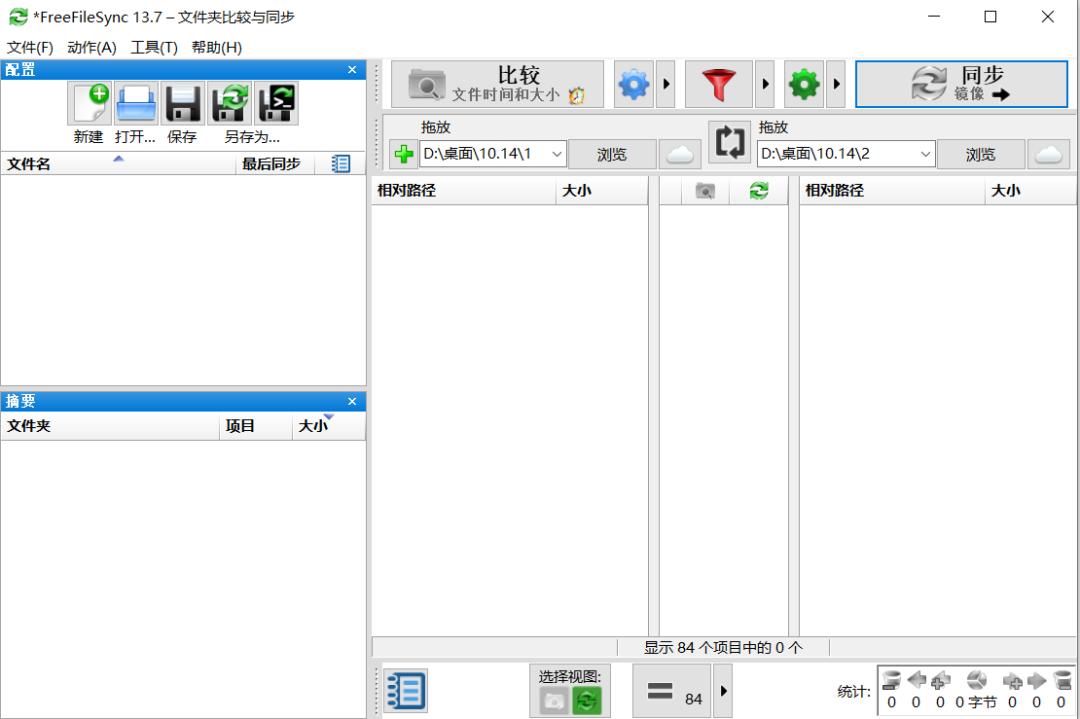The width and height of the screenshot is (1080, 719).
Task: Add folder pair with green plus
Action: point(404,154)
